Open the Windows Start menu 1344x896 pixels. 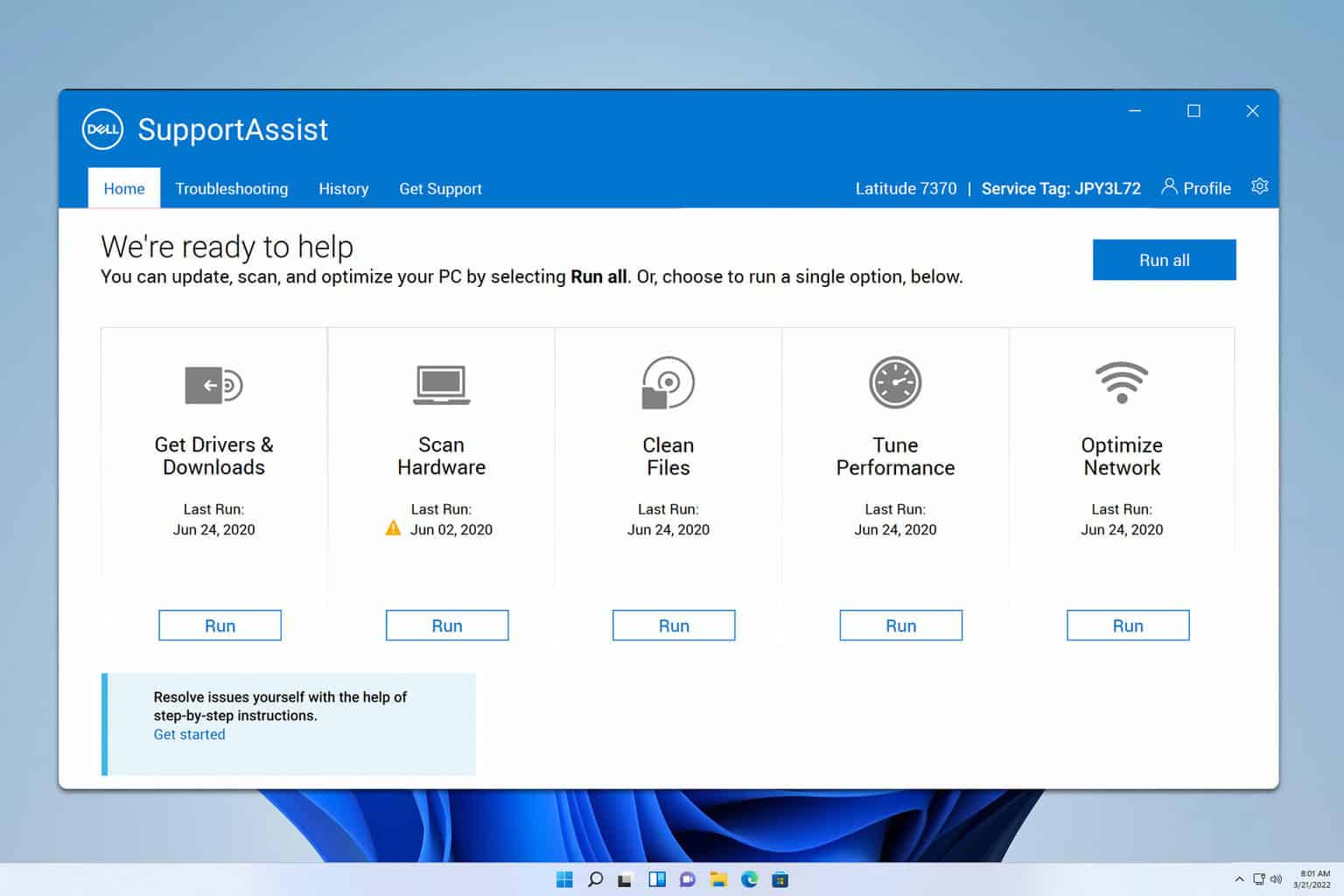pyautogui.click(x=564, y=879)
